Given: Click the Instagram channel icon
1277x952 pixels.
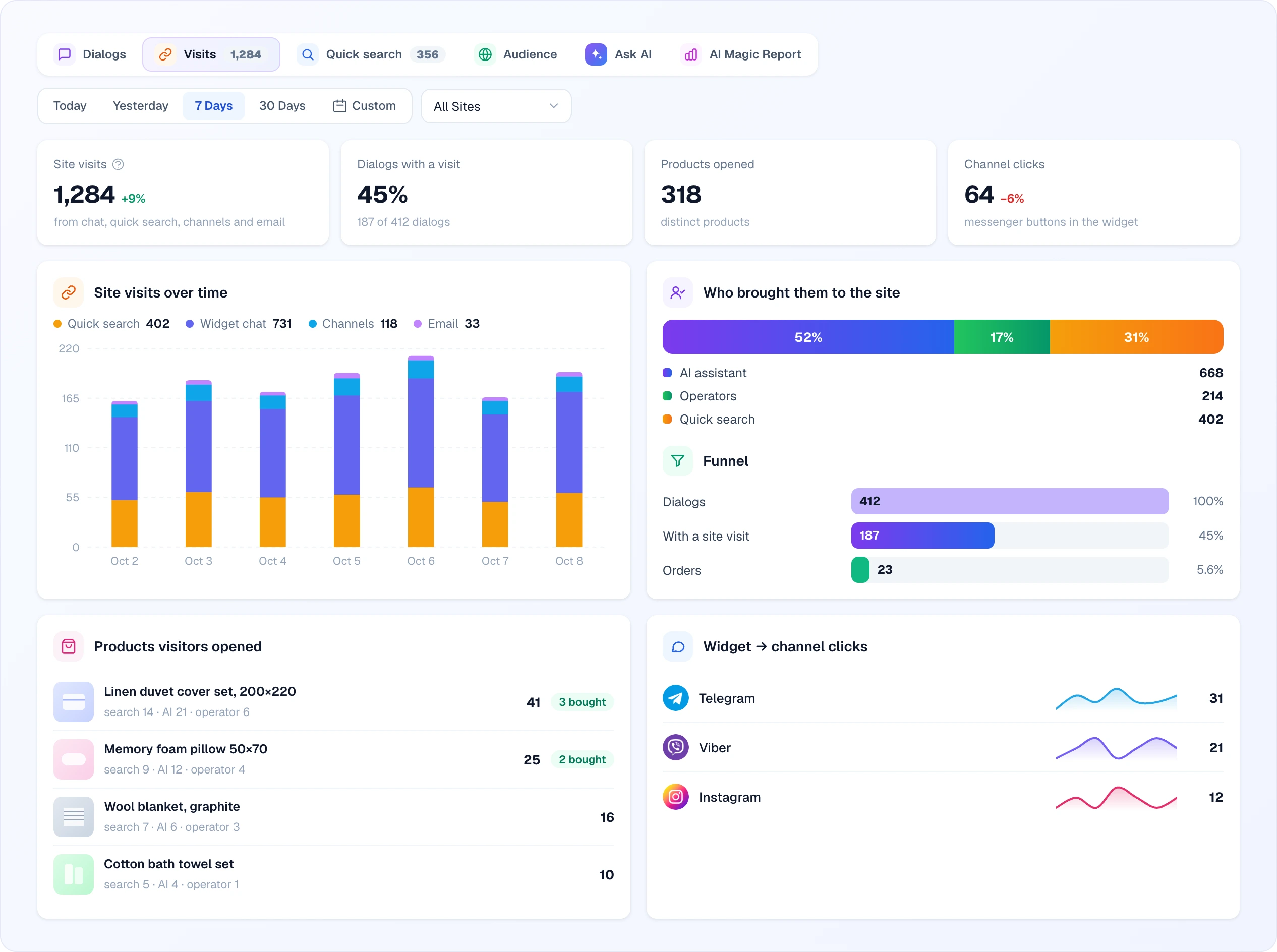Looking at the screenshot, I should (x=675, y=797).
